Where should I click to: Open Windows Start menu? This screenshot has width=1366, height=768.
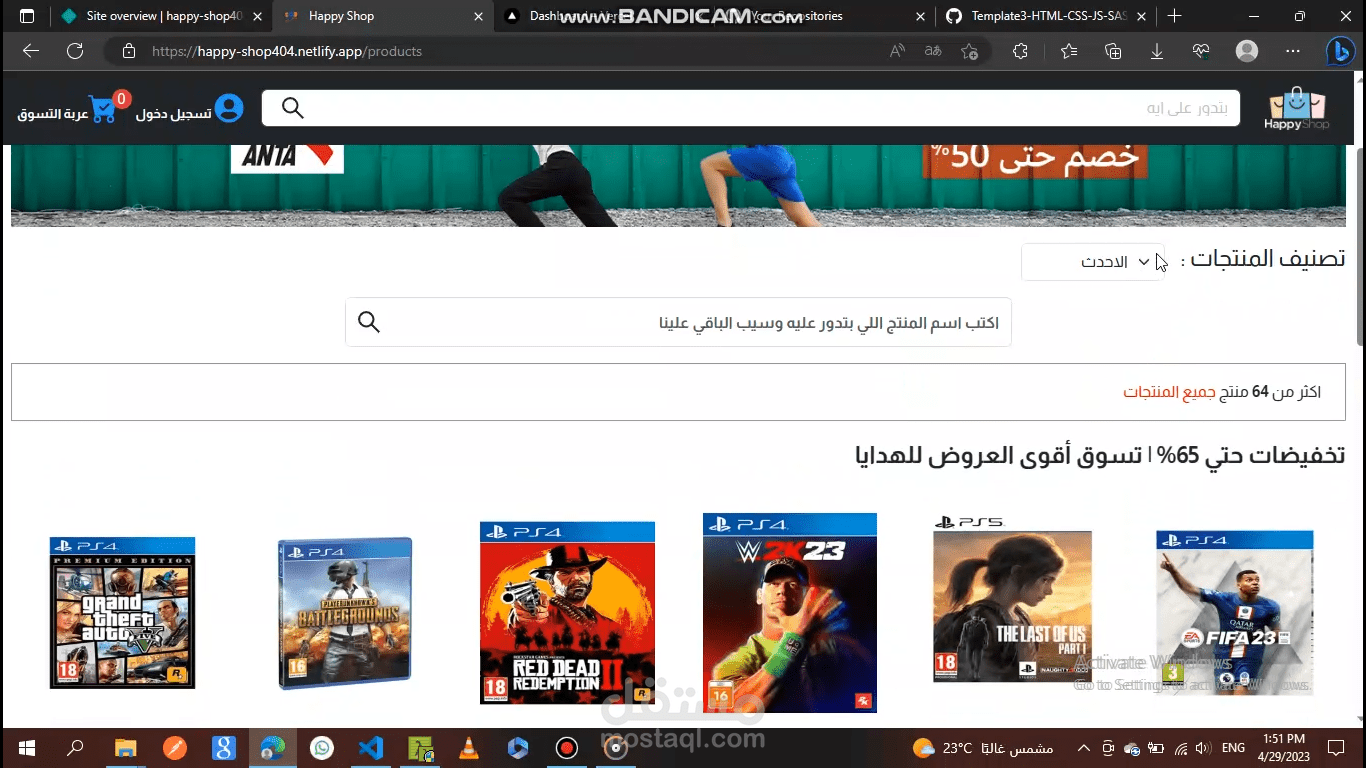[x=27, y=748]
